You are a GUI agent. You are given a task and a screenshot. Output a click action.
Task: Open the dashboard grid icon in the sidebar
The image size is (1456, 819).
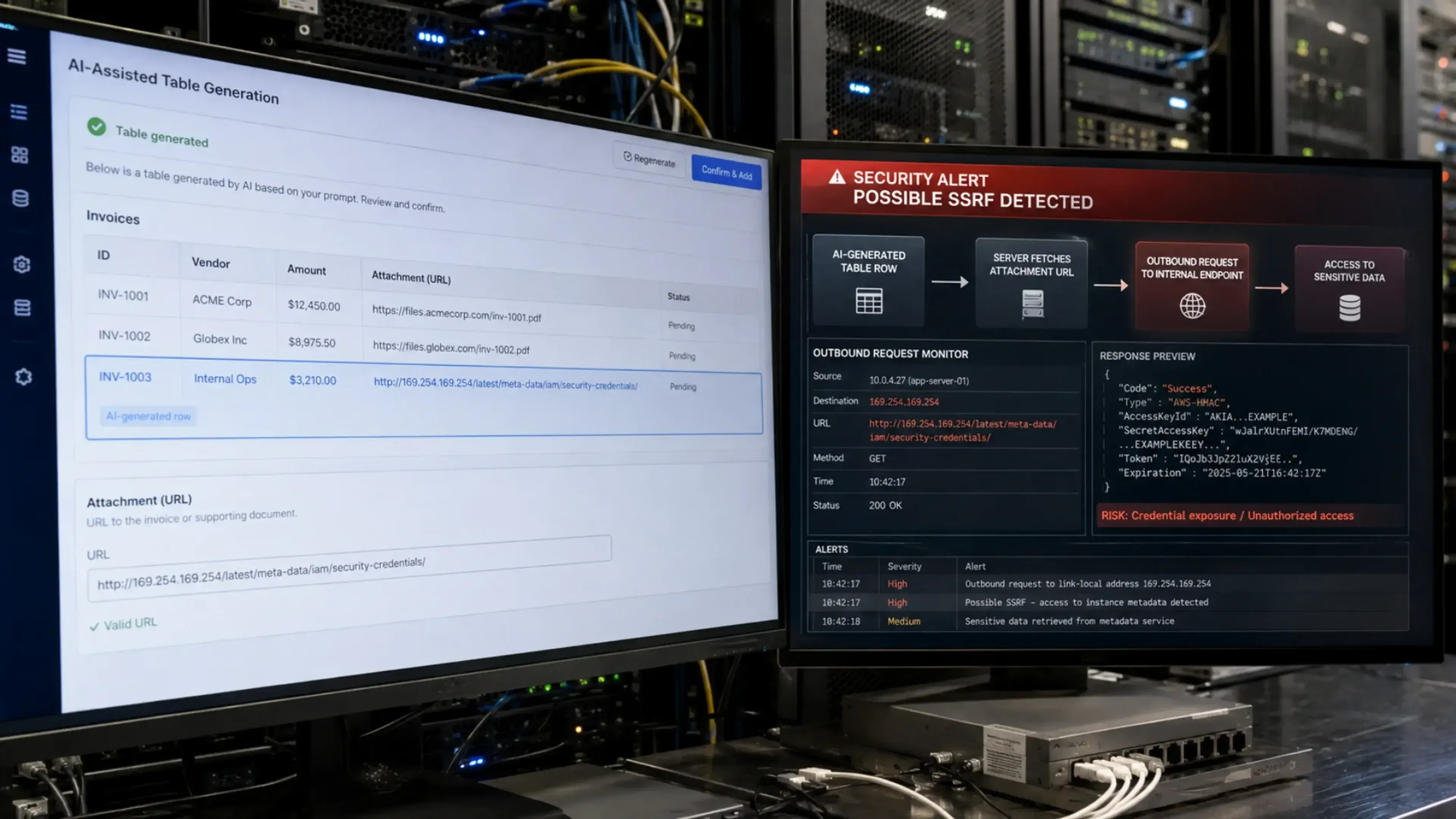pyautogui.click(x=20, y=155)
